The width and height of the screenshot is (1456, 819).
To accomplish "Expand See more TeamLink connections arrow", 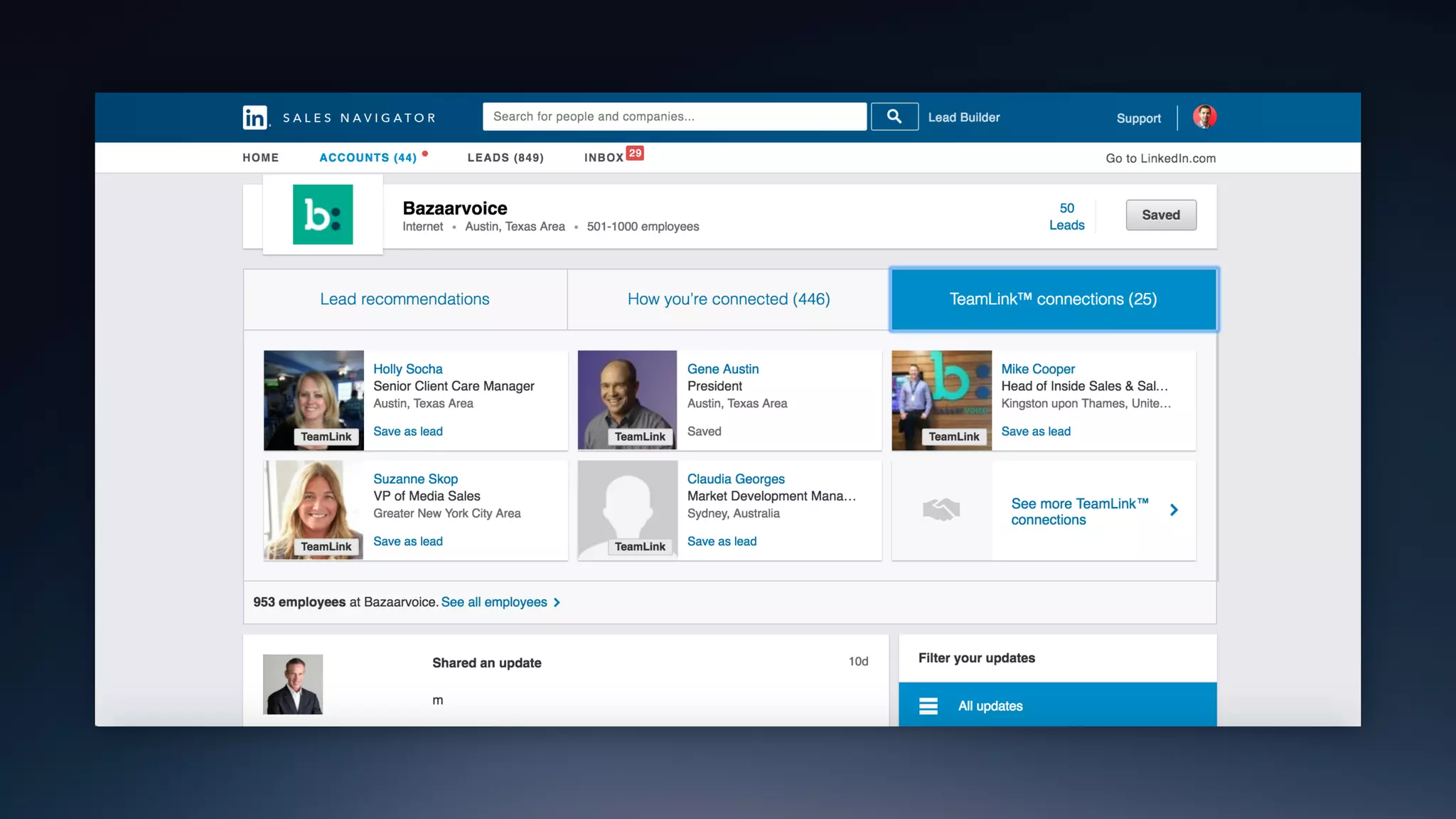I will pyautogui.click(x=1174, y=510).
